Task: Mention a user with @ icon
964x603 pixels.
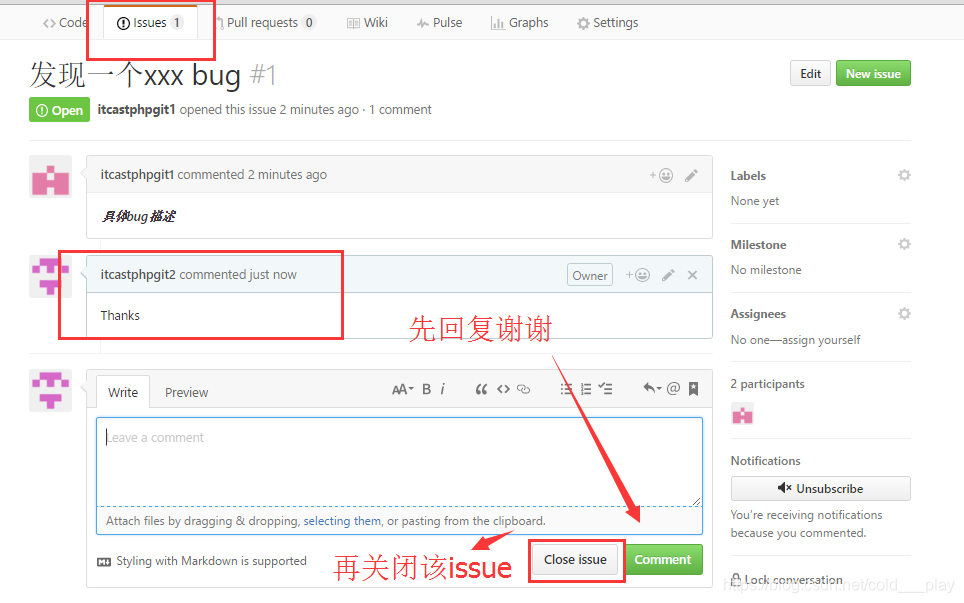Action: (673, 388)
